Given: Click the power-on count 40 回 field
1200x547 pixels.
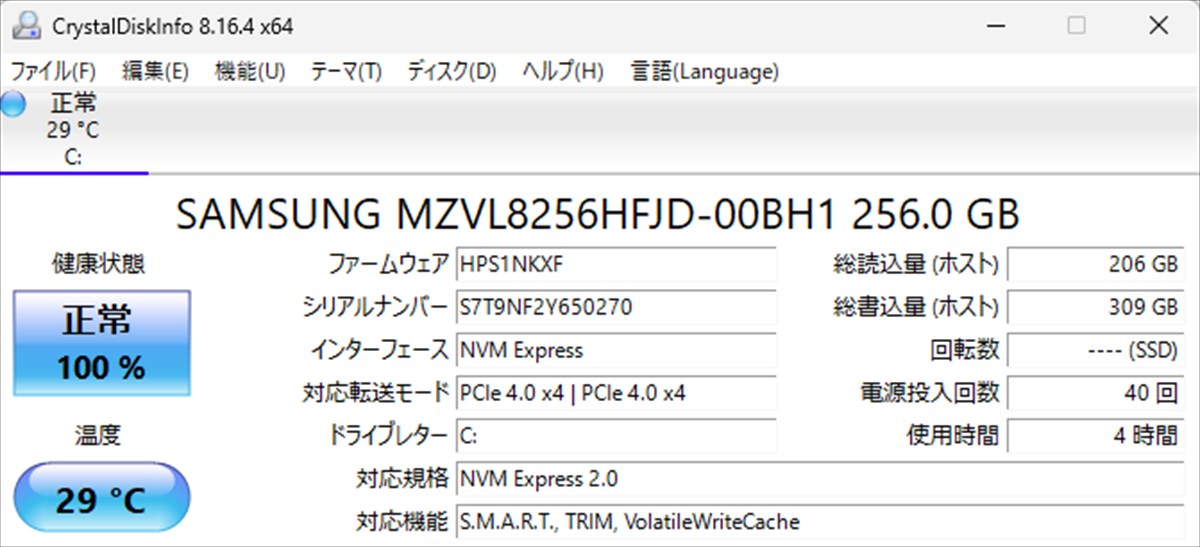Looking at the screenshot, I should point(1096,393).
